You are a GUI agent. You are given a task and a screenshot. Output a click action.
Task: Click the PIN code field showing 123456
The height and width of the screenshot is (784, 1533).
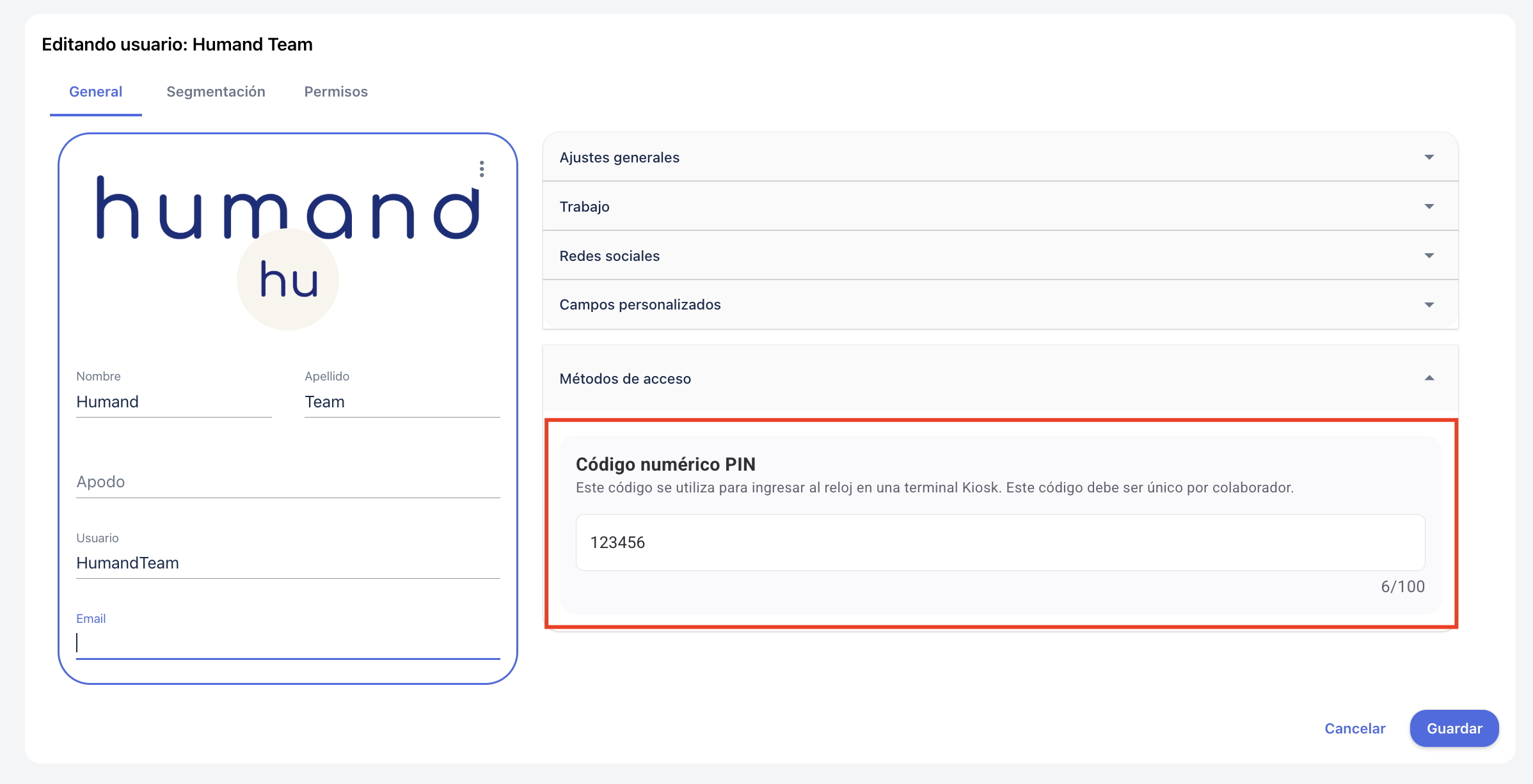click(1000, 542)
